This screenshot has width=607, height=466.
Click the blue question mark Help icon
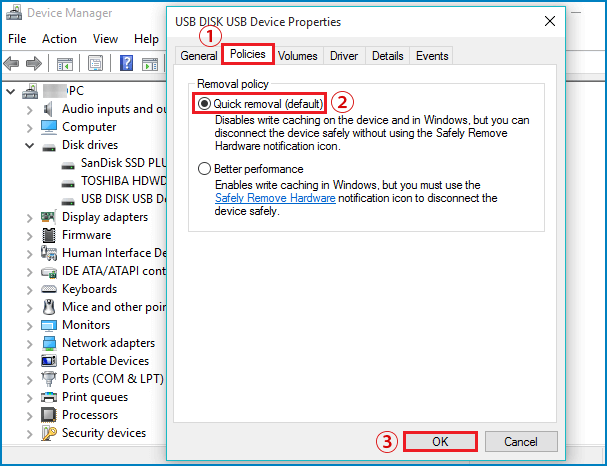pyautogui.click(x=126, y=63)
